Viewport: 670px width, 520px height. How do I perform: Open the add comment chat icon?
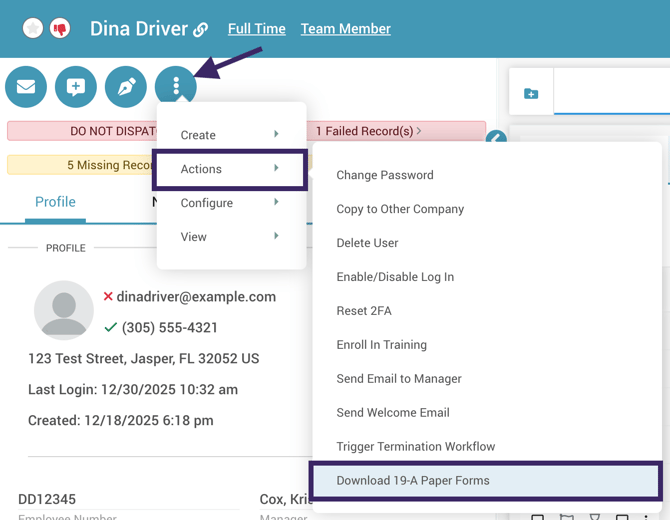[x=76, y=87]
